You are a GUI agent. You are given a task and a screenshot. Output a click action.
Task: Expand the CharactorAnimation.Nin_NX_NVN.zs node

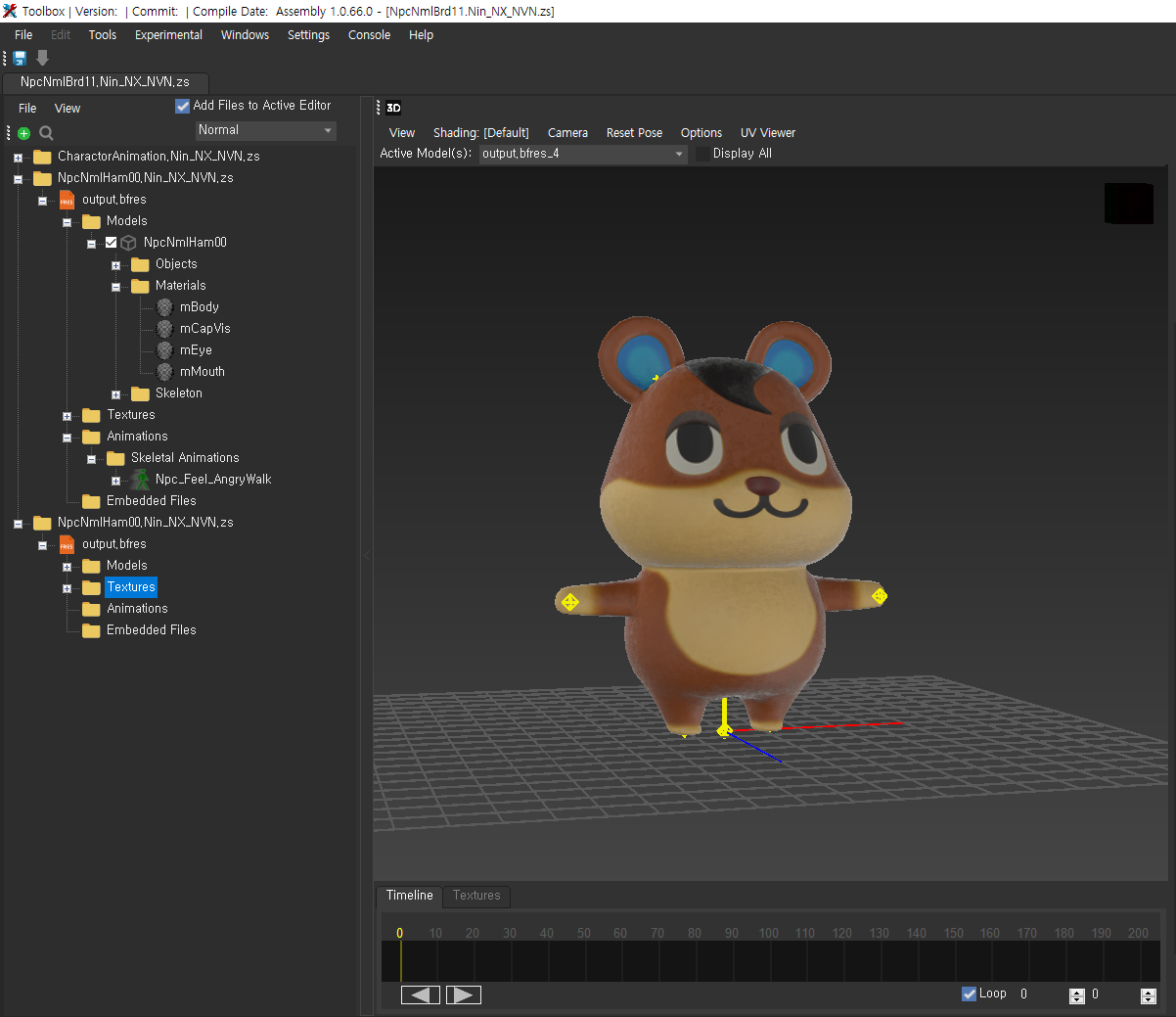[x=18, y=158]
